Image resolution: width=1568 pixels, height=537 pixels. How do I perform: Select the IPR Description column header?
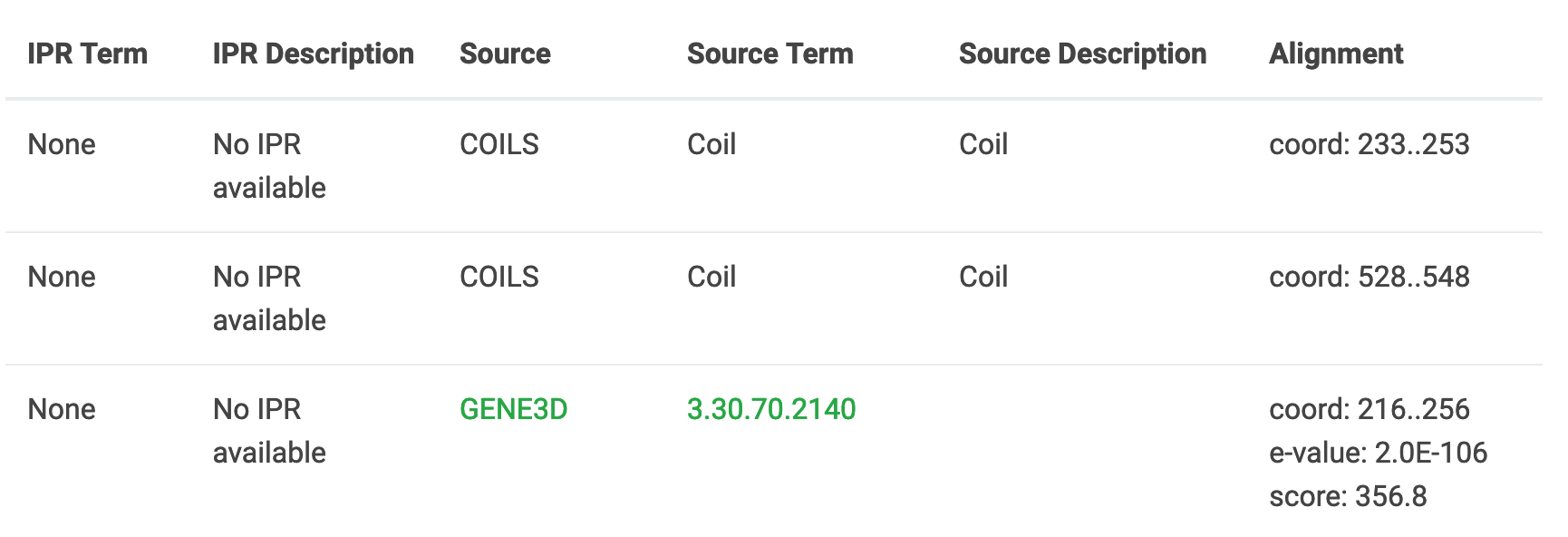coord(313,54)
